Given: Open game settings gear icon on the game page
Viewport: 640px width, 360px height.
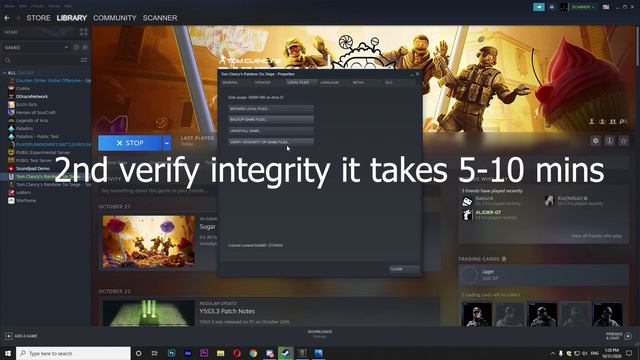Looking at the screenshot, I should click(596, 141).
